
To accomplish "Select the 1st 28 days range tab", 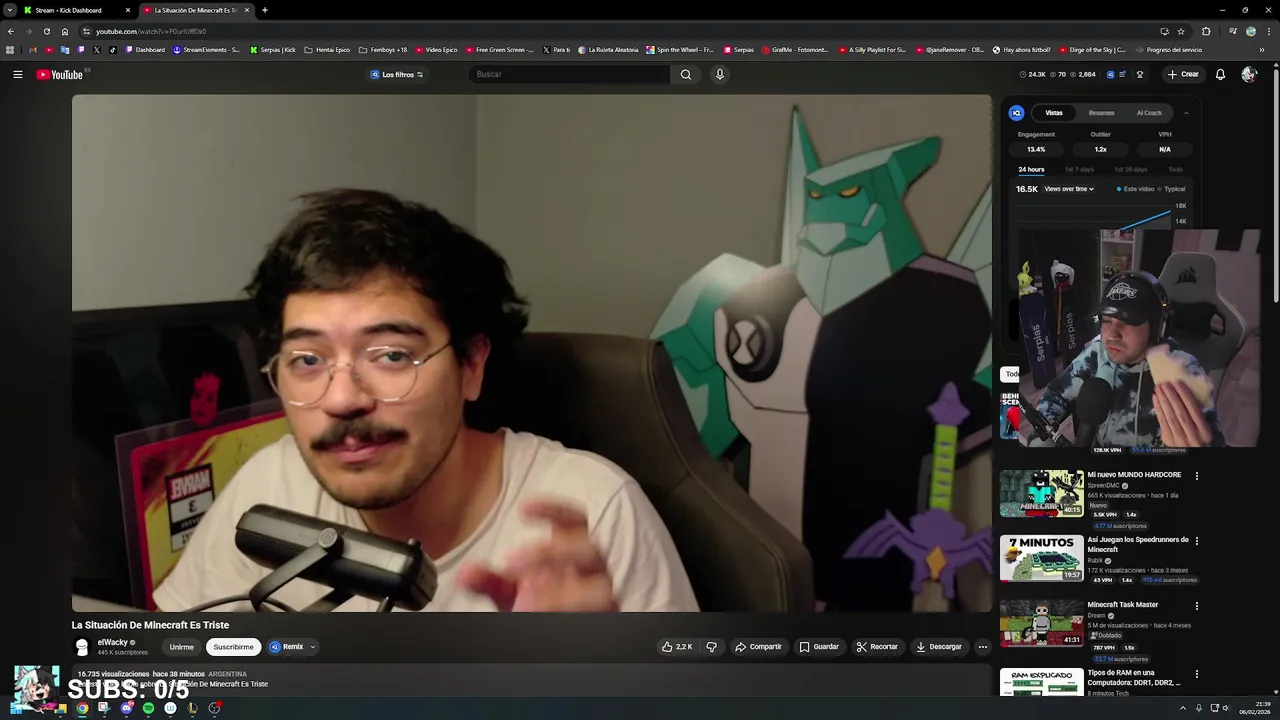I will pyautogui.click(x=1131, y=170).
